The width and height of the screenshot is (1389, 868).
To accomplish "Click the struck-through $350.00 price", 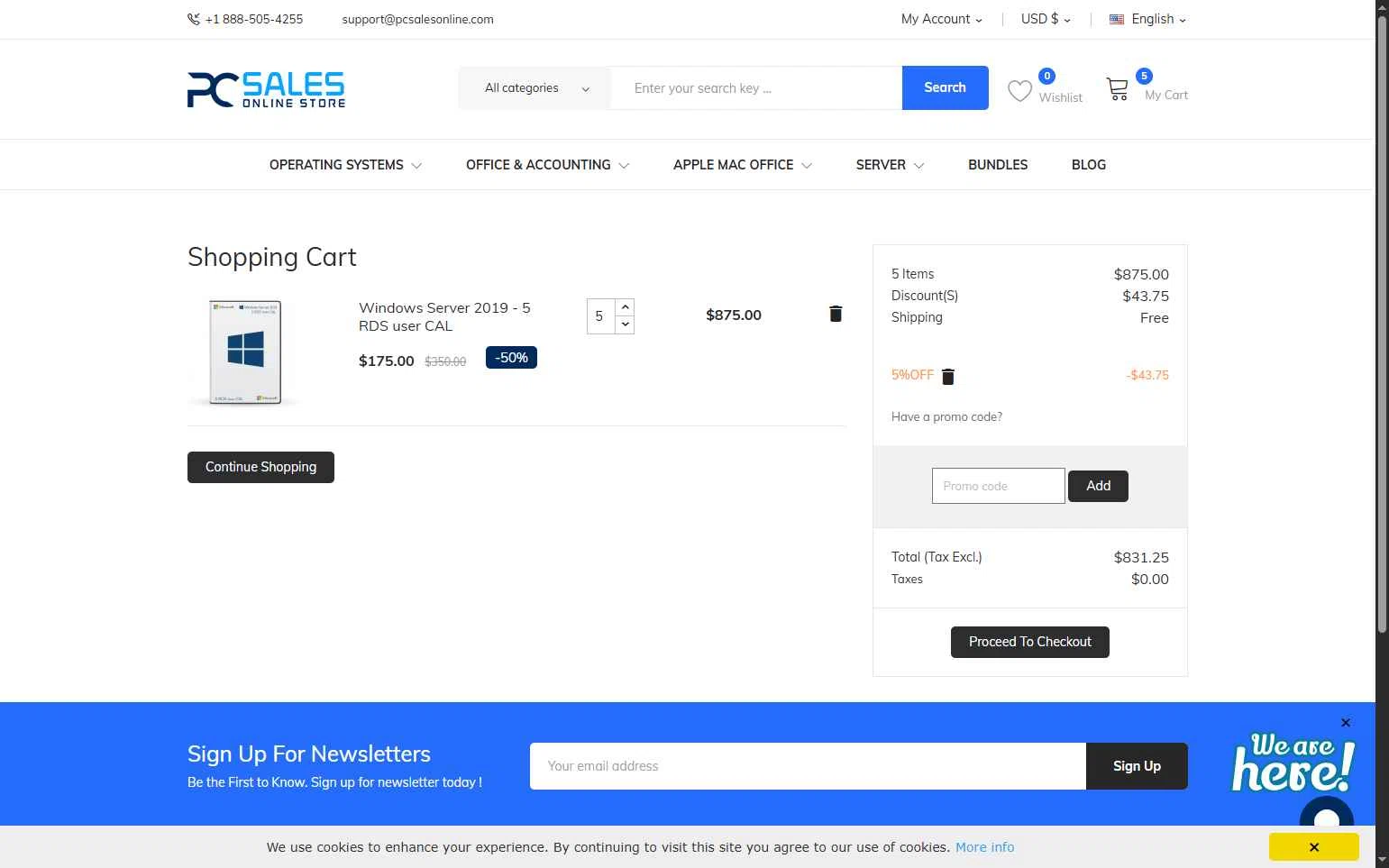I will click(445, 361).
